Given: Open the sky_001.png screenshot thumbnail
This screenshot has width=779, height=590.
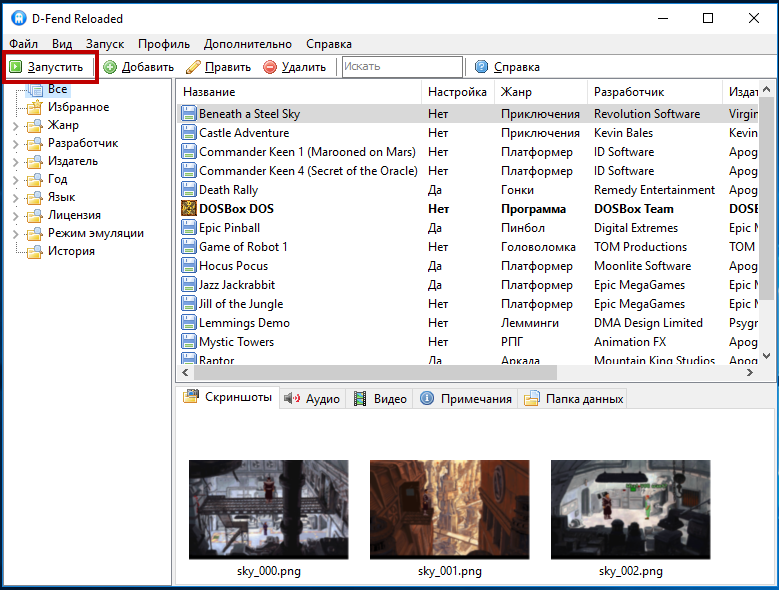Looking at the screenshot, I should (450, 510).
